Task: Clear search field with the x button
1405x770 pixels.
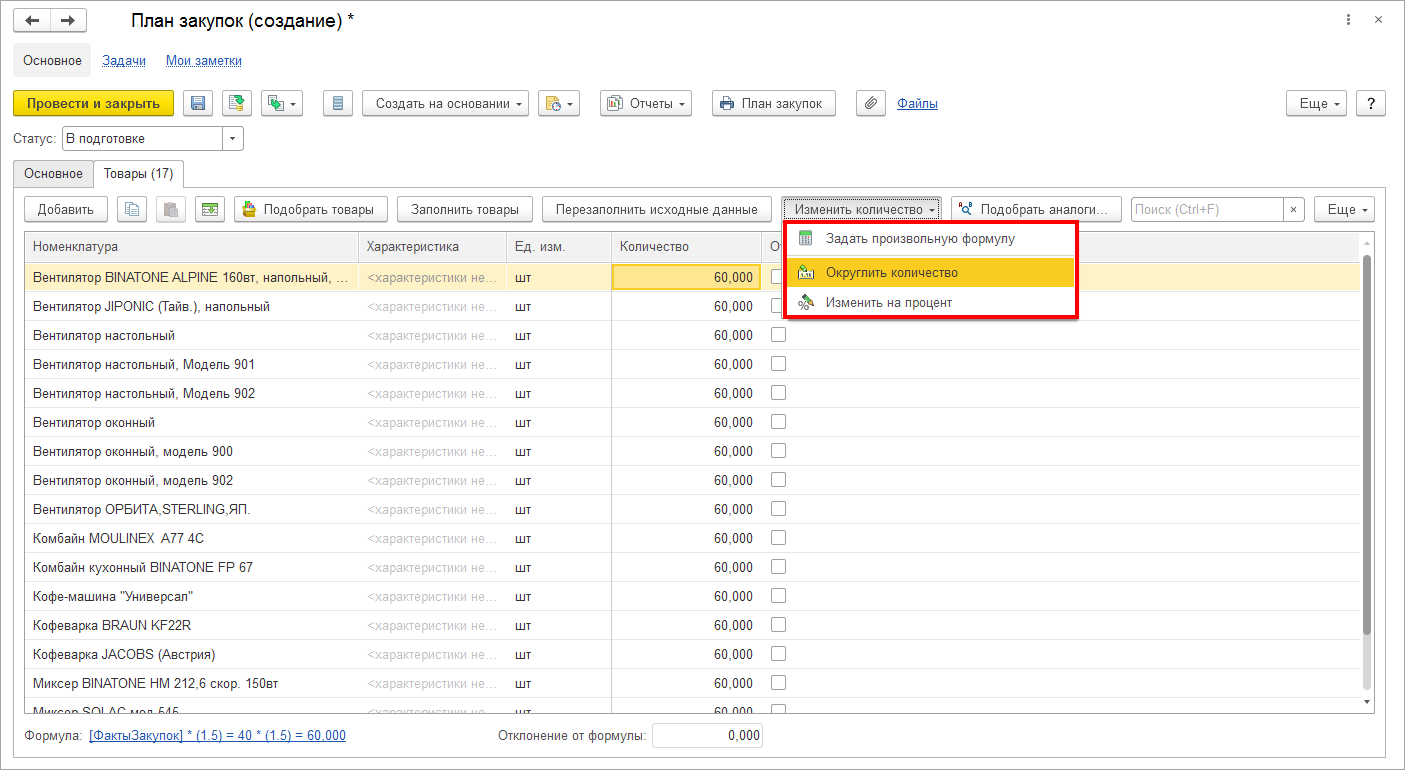Action: point(1294,209)
